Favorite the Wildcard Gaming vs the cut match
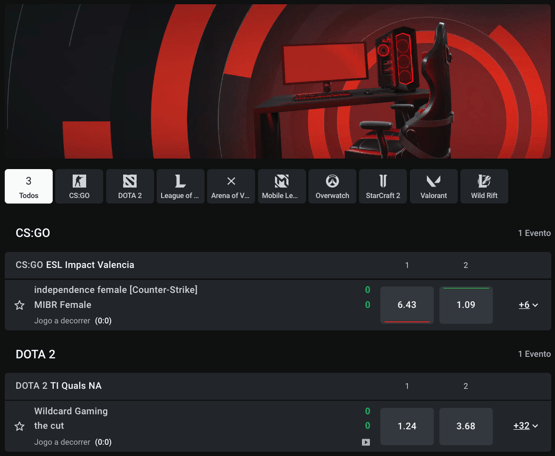 [x=19, y=426]
